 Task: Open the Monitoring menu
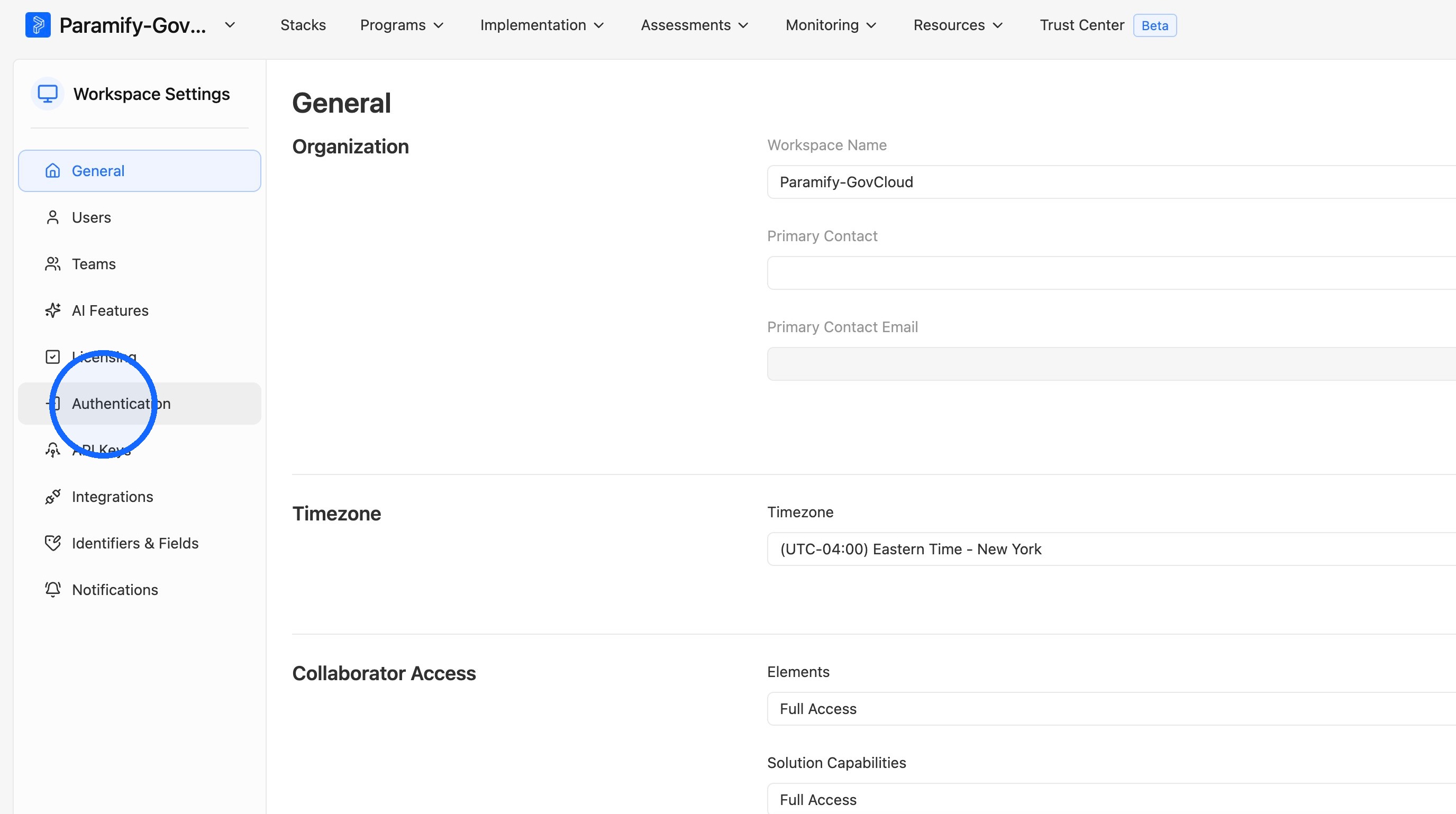[831, 25]
